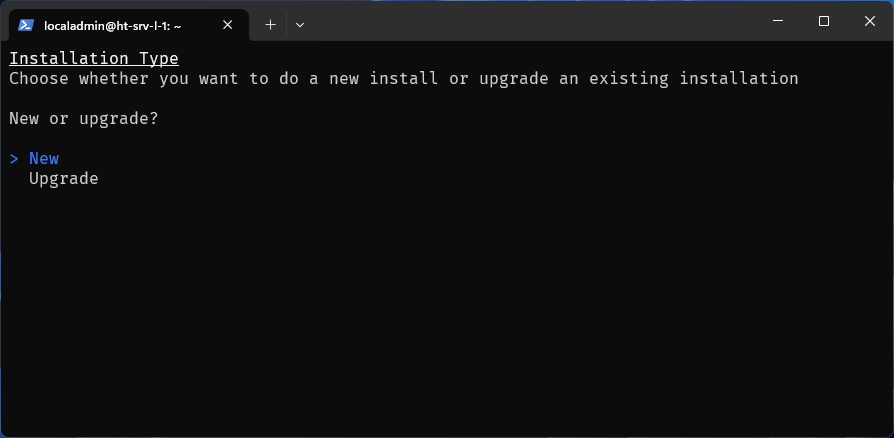
Task: Click the "New or upgrade?" prompt text
Action: coord(84,119)
